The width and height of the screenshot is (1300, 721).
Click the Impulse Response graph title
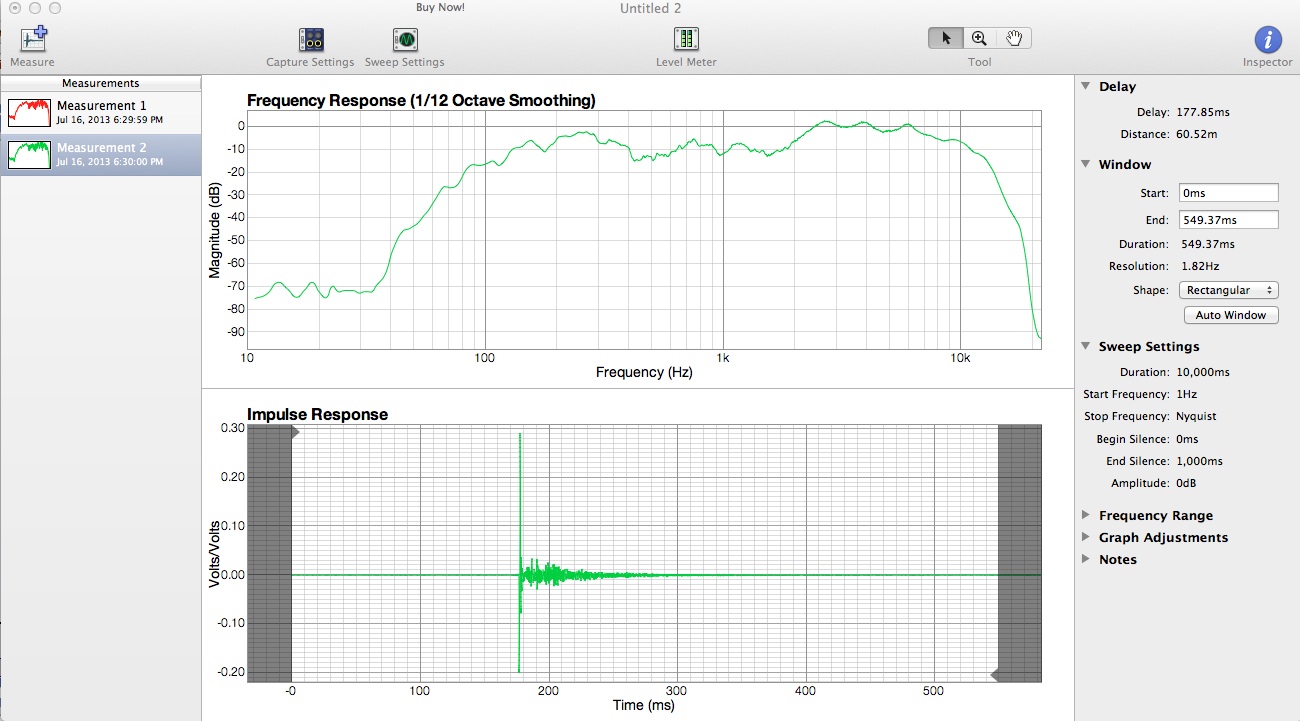(x=317, y=415)
